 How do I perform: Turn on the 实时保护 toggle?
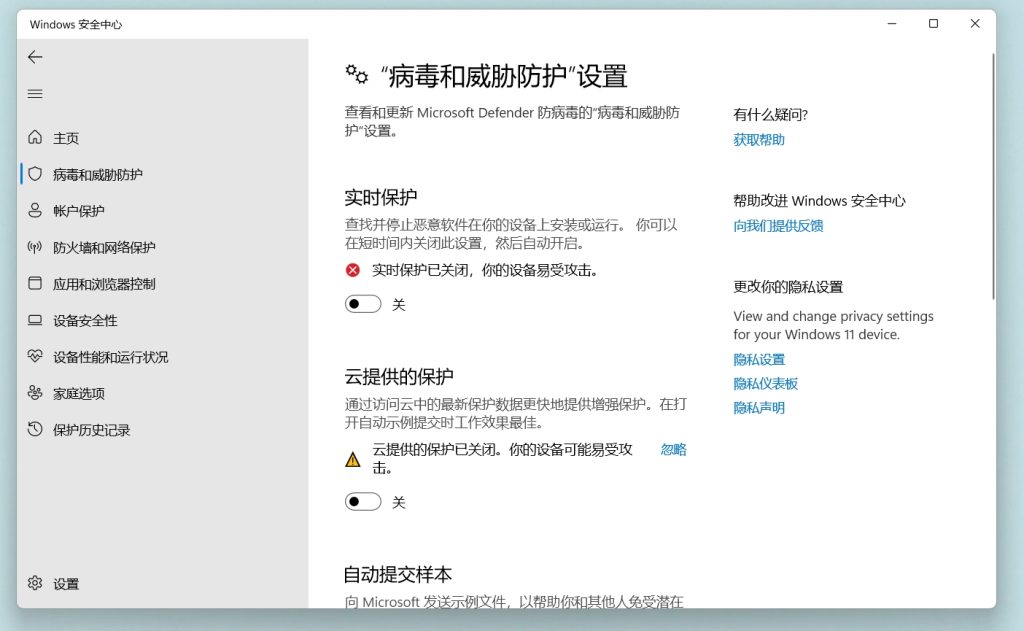point(363,304)
